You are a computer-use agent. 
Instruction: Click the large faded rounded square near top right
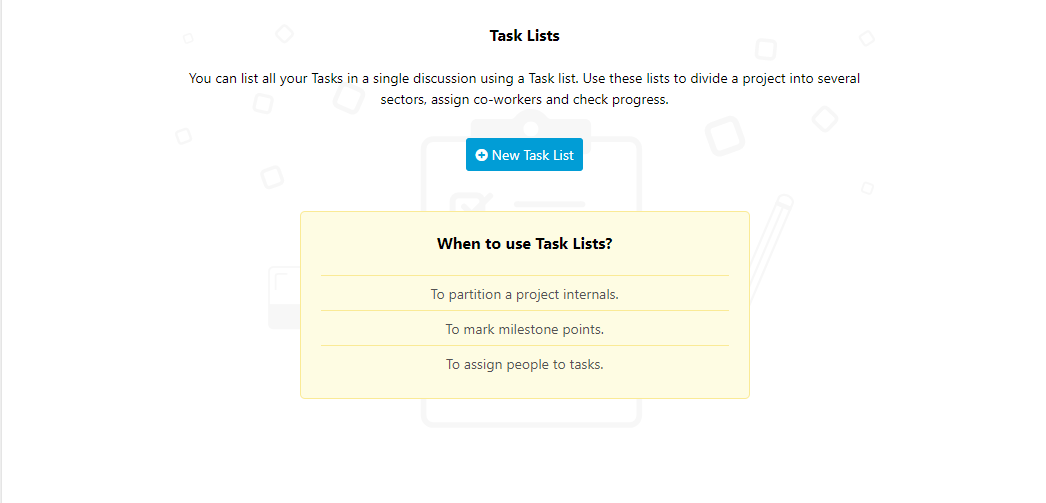[x=725, y=135]
